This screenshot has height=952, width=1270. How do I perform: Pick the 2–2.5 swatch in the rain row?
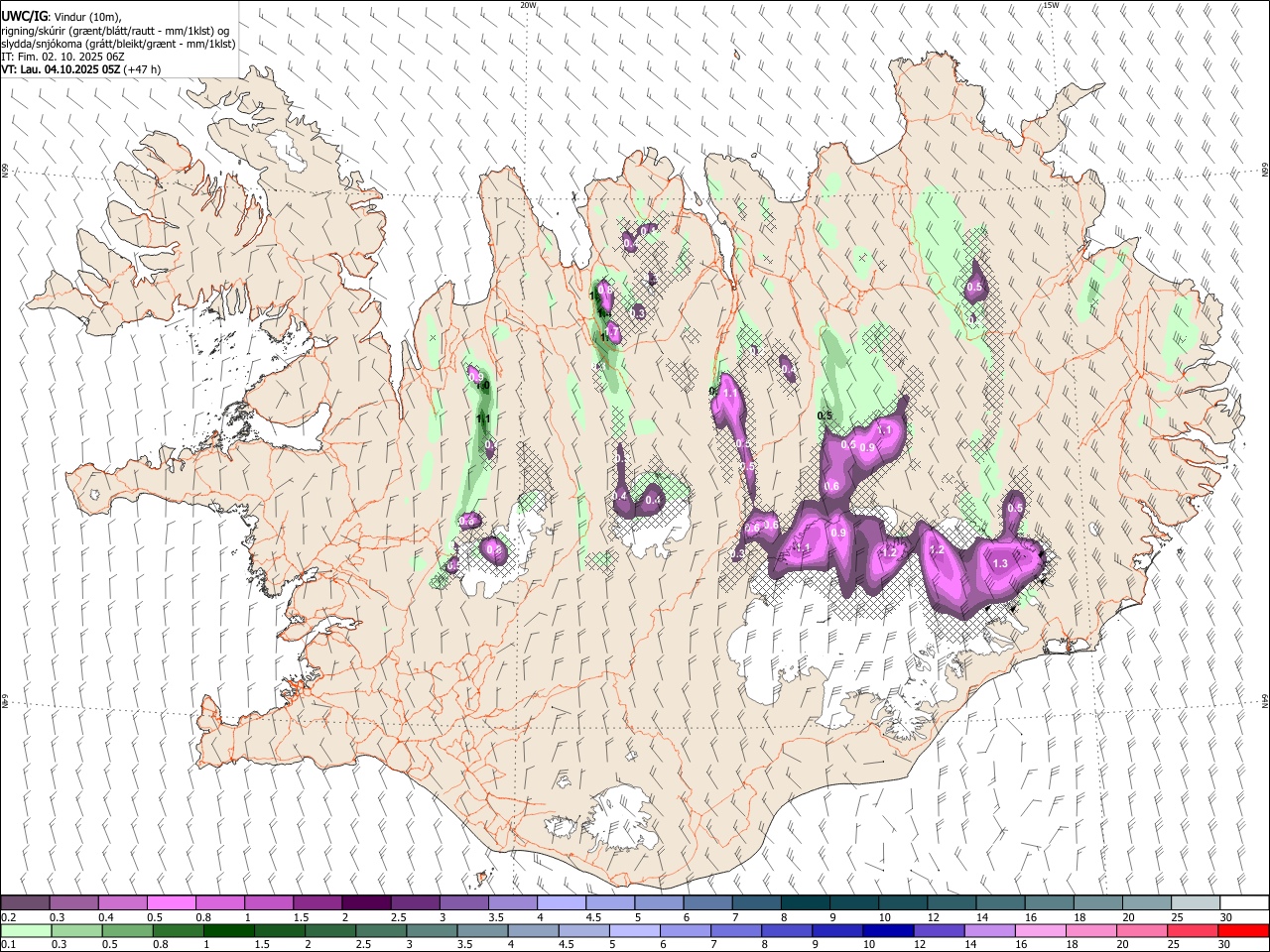click(x=330, y=930)
